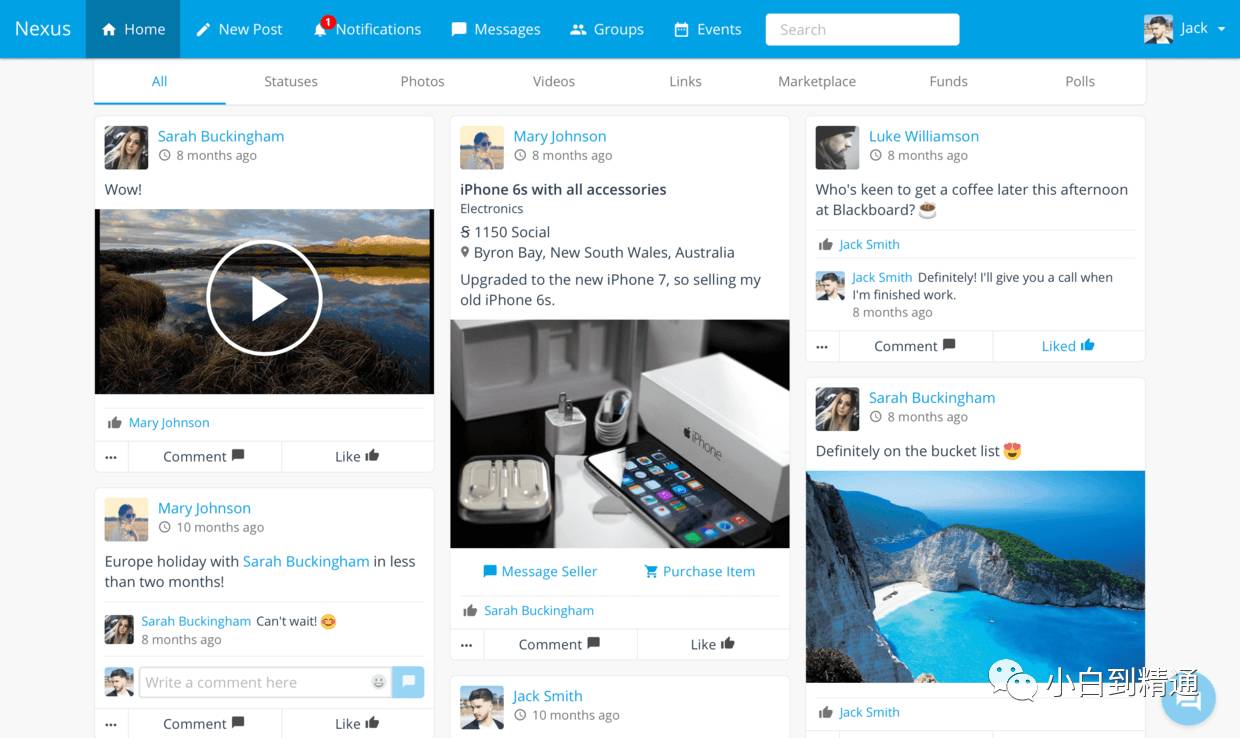The image size is (1240, 738).
Task: Expand the Jack user dropdown arrow
Action: (1222, 29)
